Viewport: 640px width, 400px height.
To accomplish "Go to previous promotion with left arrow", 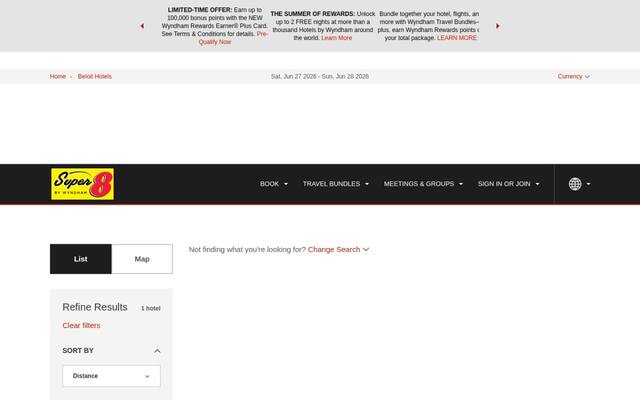I will (x=142, y=26).
